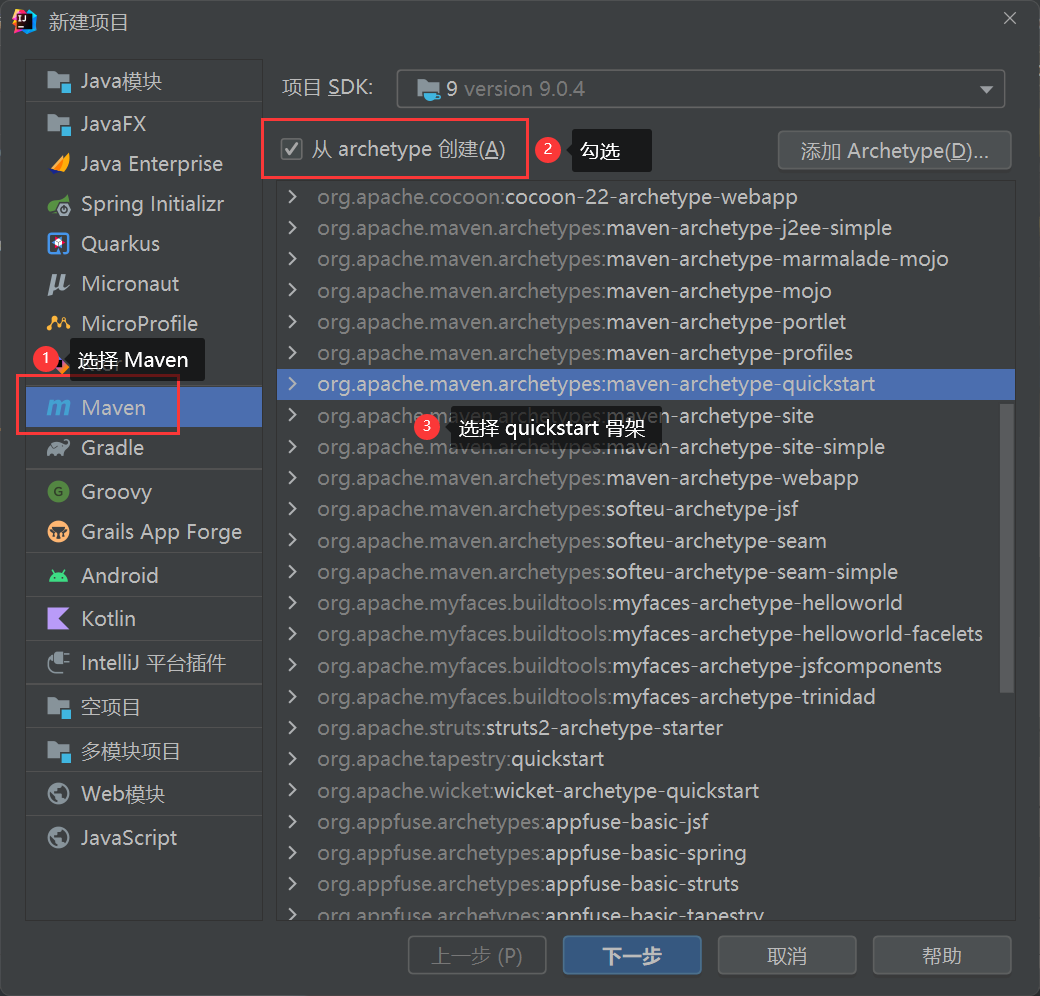Click the Java模块 folder icon
The image size is (1040, 996).
pyautogui.click(x=59, y=82)
